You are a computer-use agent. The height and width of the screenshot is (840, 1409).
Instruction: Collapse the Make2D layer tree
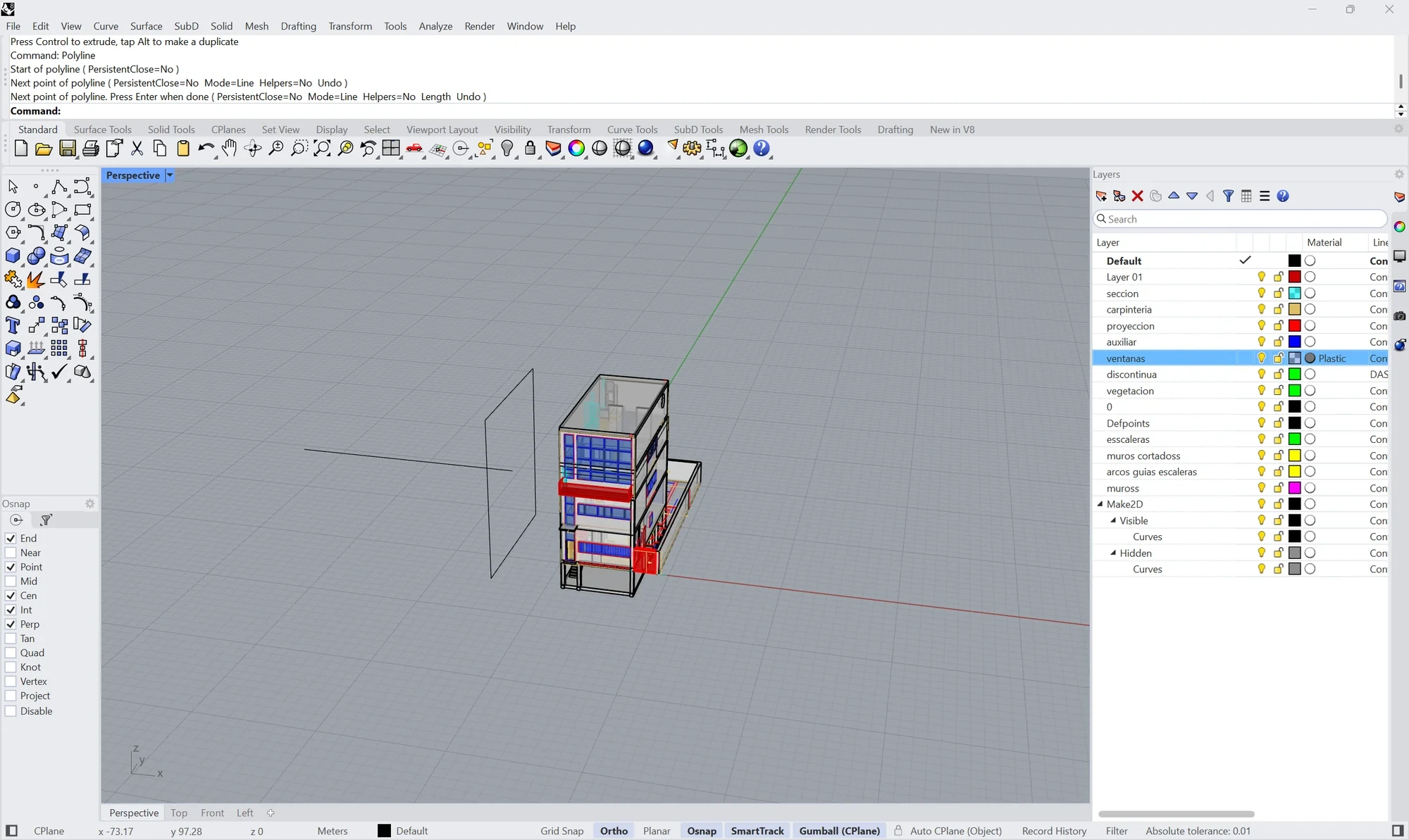[x=1100, y=504]
